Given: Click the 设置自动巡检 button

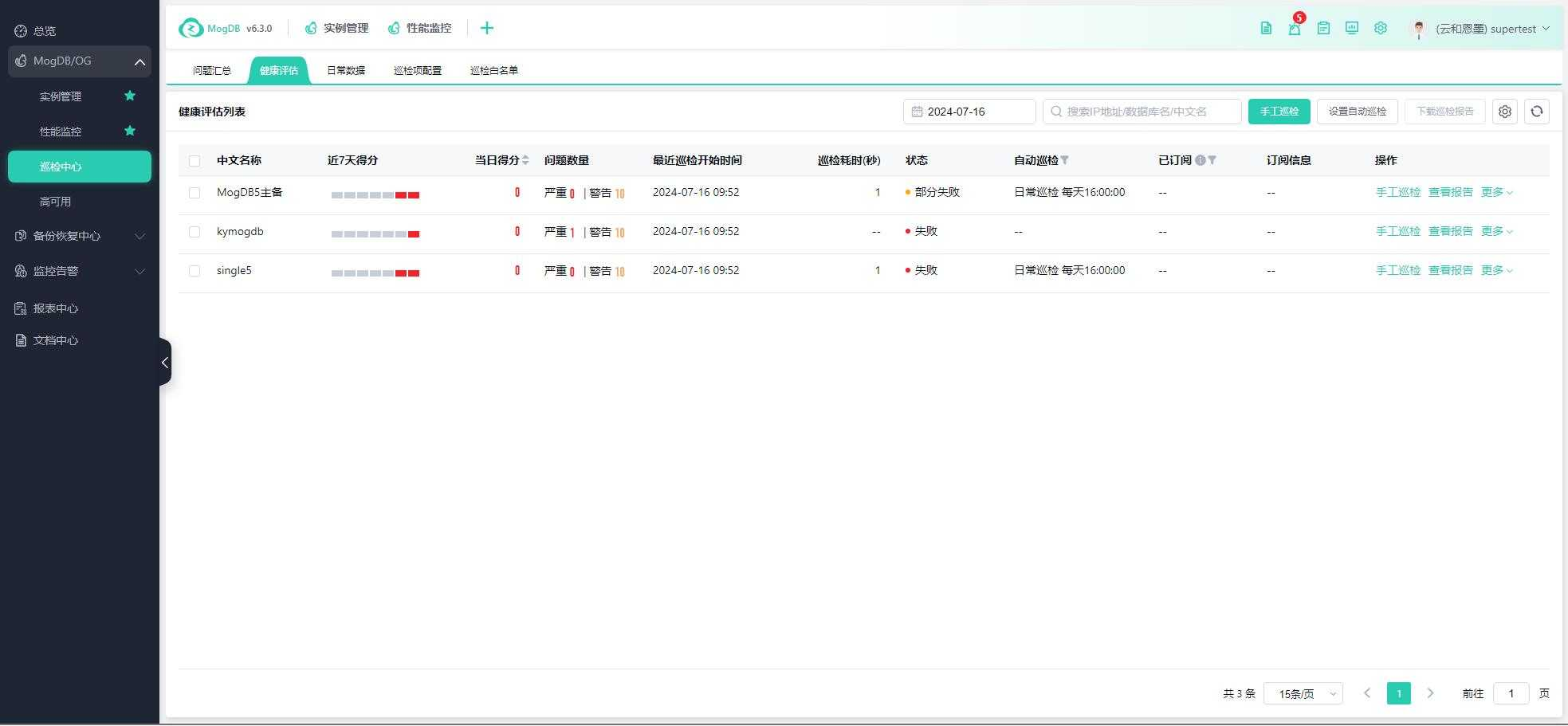Looking at the screenshot, I should (1358, 112).
